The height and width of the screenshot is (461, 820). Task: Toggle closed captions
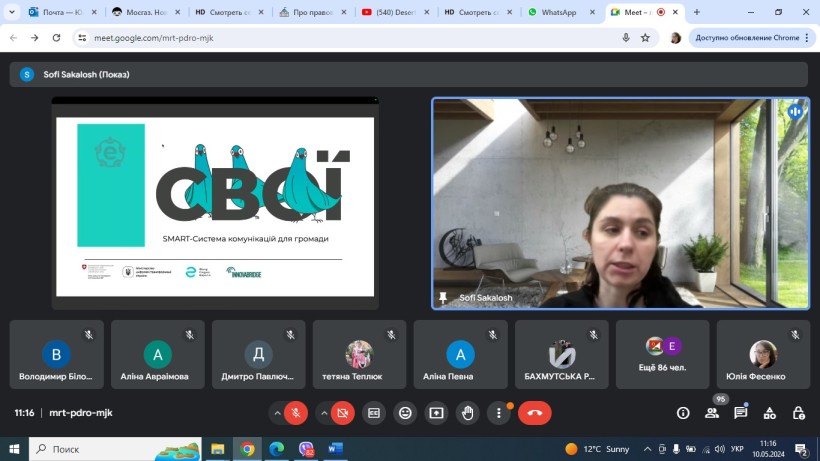tap(374, 413)
